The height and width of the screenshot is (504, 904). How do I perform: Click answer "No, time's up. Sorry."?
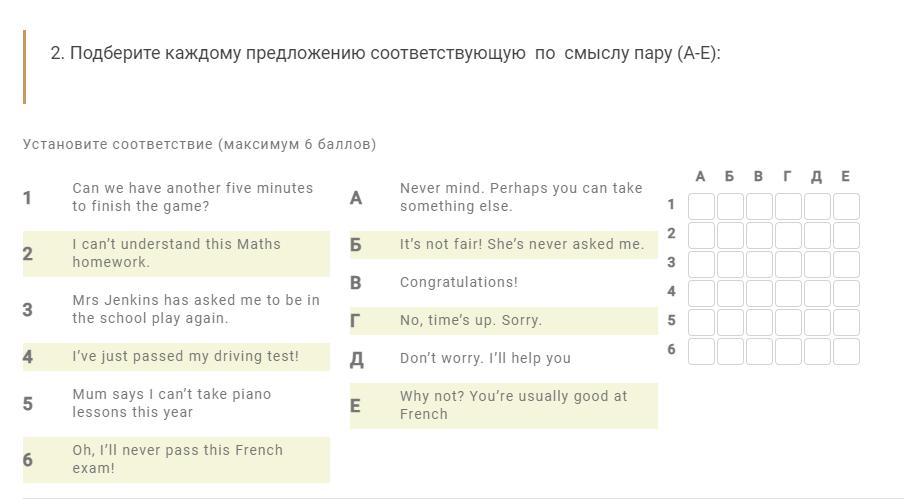[x=470, y=320]
